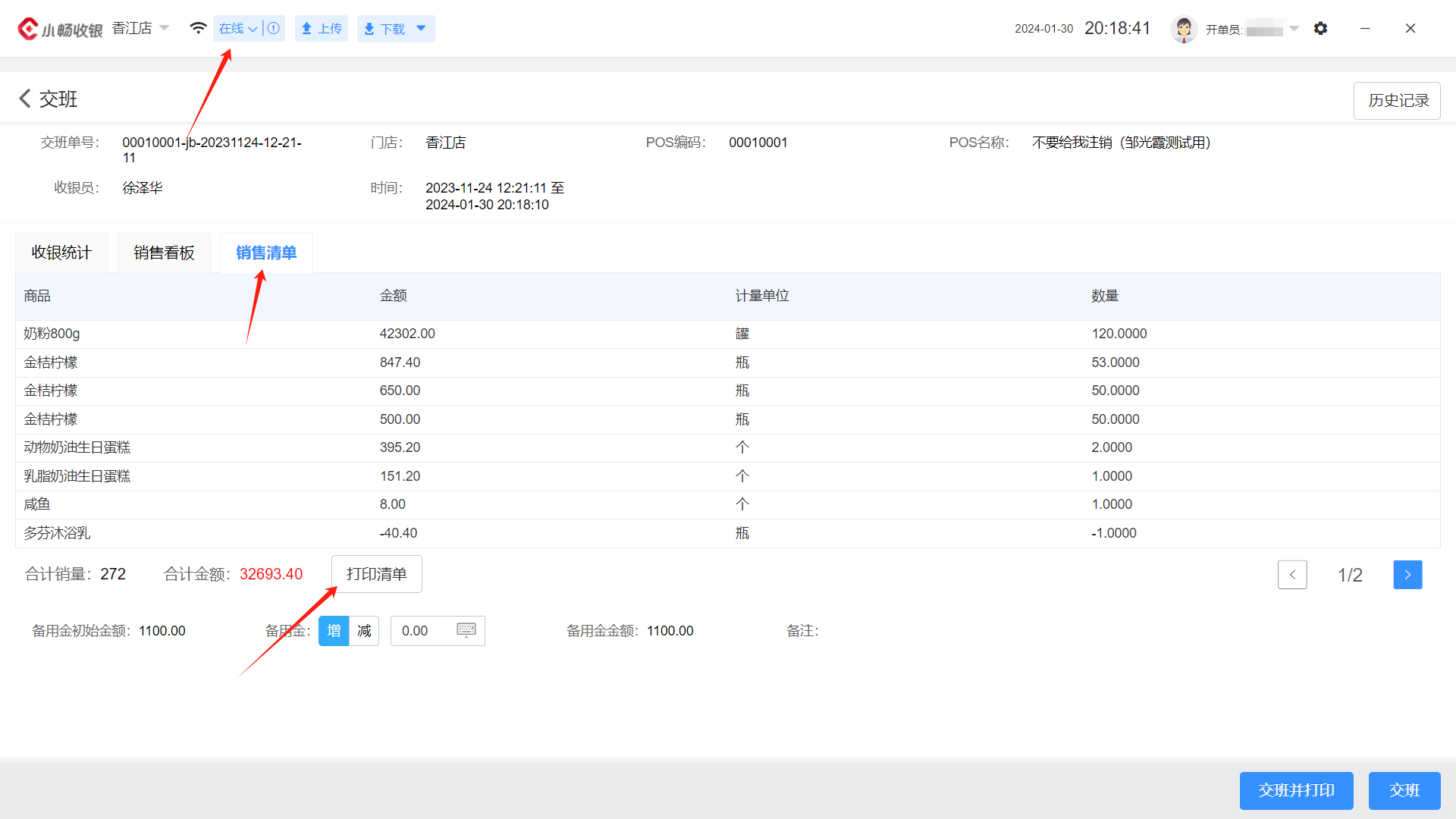The image size is (1456, 819).
Task: Click the settings gear icon
Action: 1320,28
